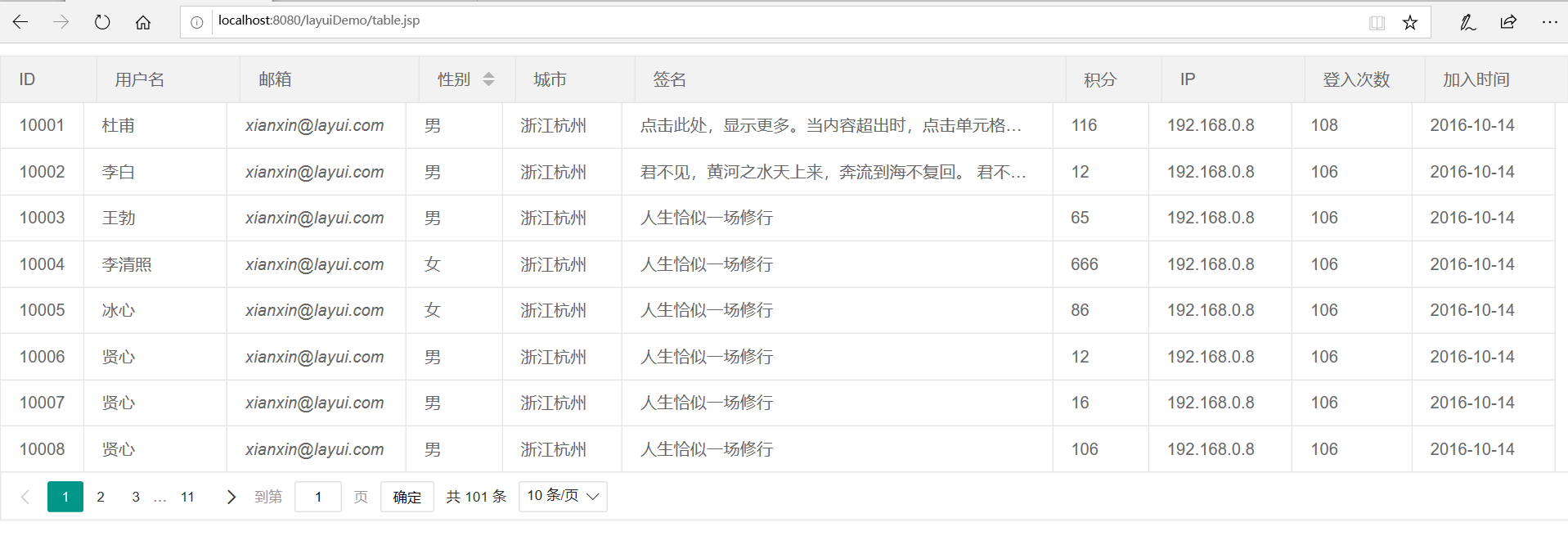The image size is (1568, 536).
Task: Click join date cell in row 10006
Action: (1483, 357)
